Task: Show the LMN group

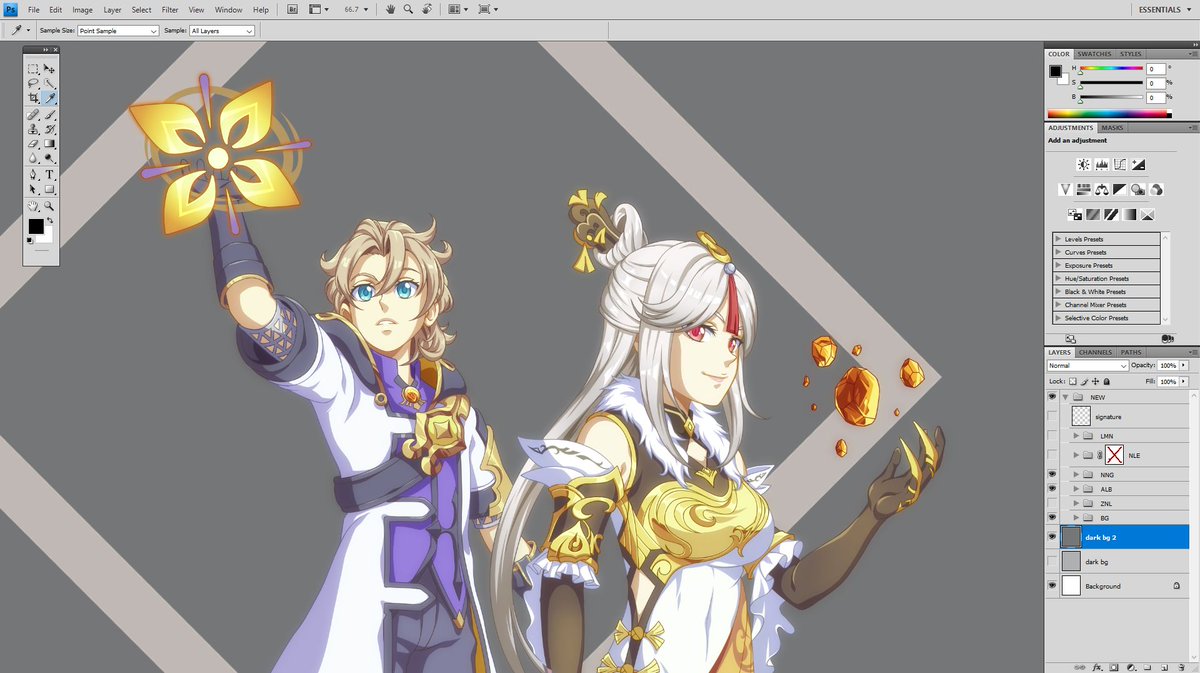Action: click(1052, 436)
